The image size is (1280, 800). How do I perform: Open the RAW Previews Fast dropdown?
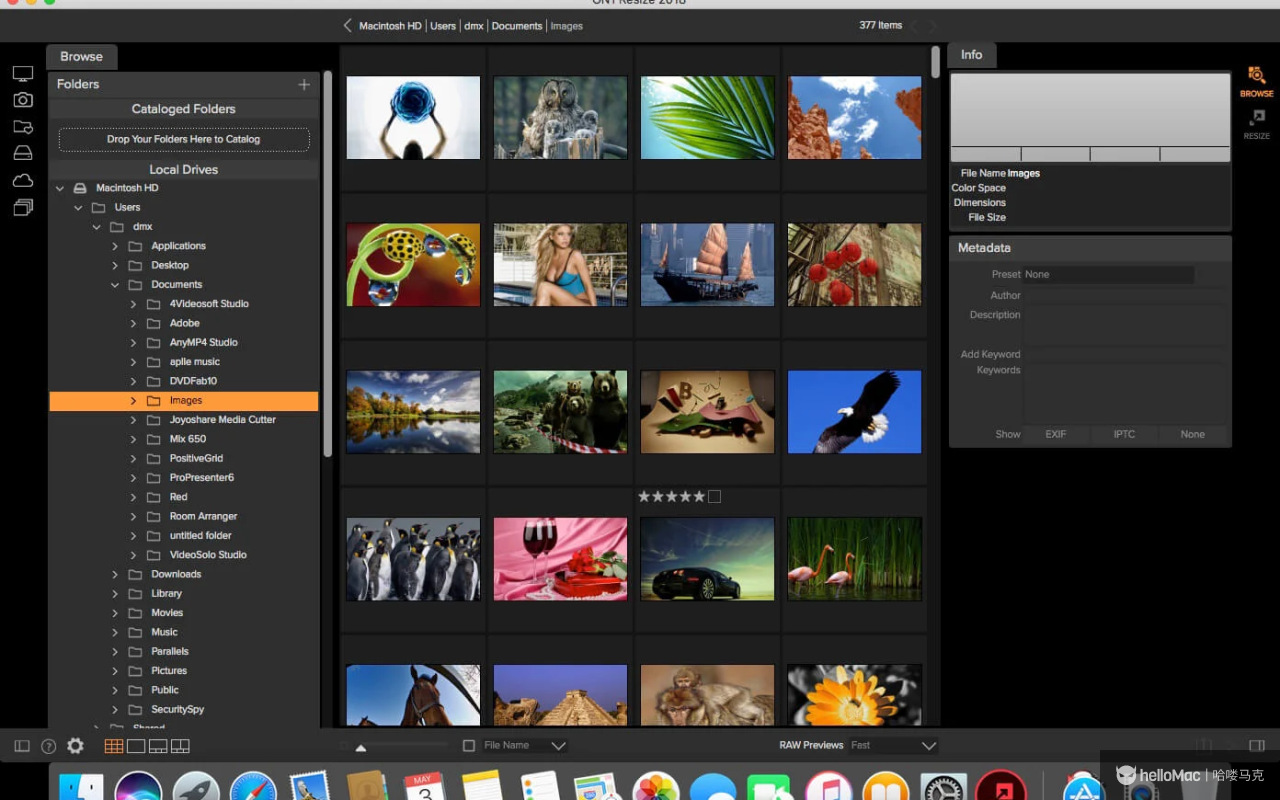[x=892, y=746]
